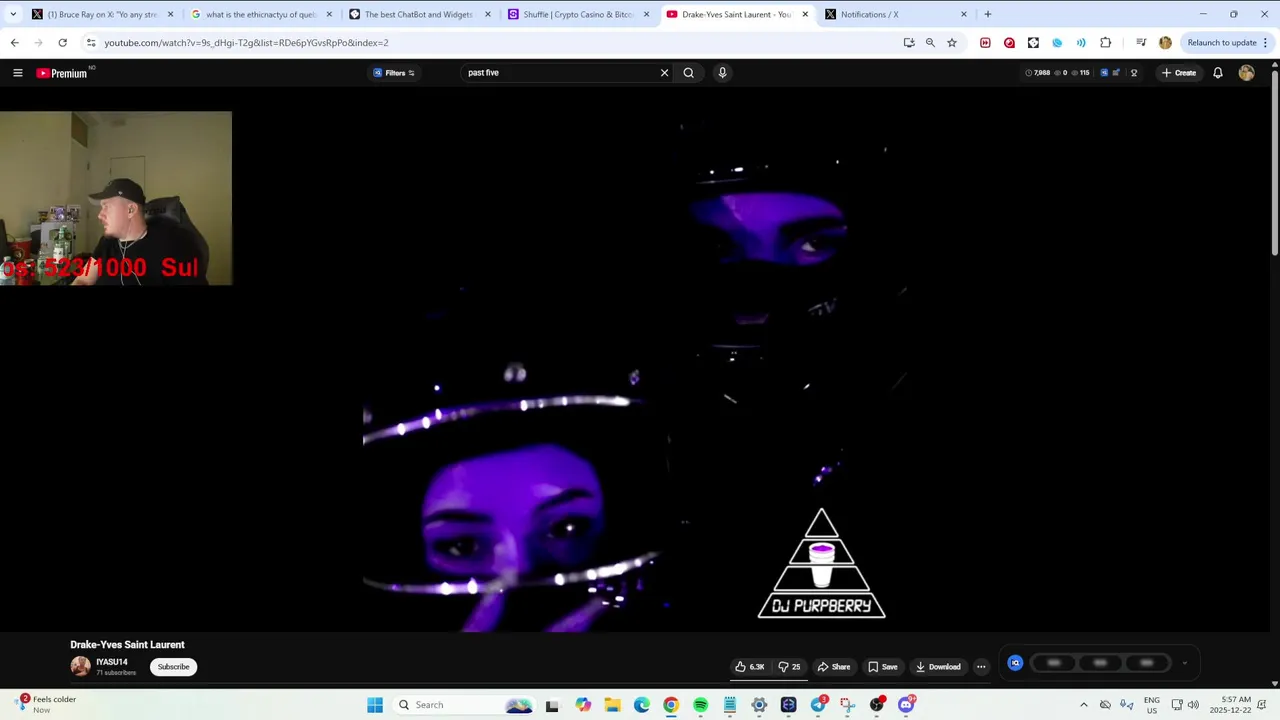Open the YouTube account avatar menu
Viewport: 1280px width, 720px height.
[x=1246, y=73]
